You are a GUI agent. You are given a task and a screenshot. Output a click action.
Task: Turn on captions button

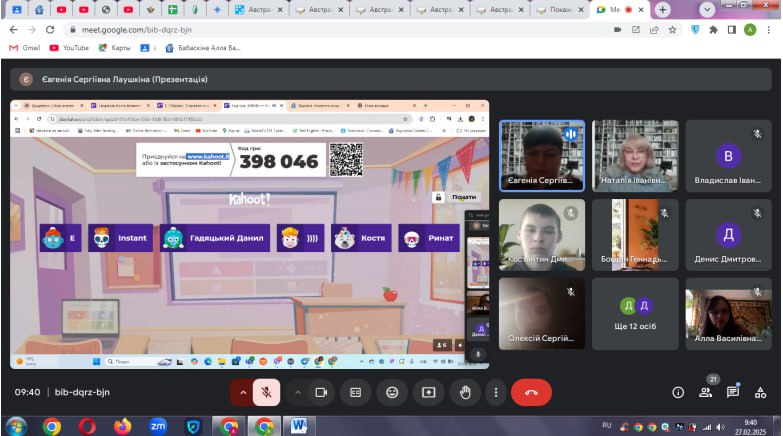(x=356, y=393)
